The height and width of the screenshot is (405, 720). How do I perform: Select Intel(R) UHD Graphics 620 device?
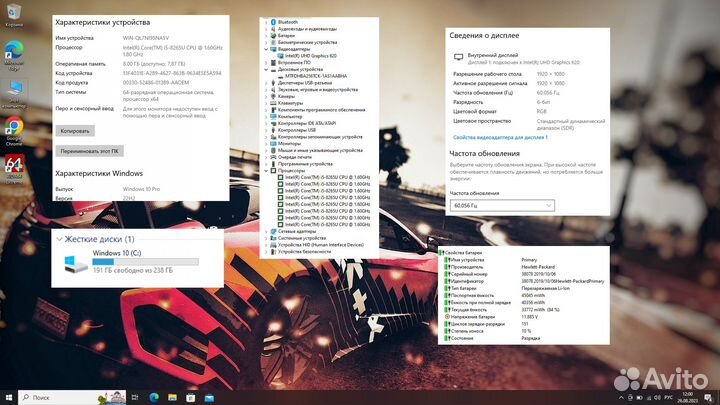[x=310, y=56]
